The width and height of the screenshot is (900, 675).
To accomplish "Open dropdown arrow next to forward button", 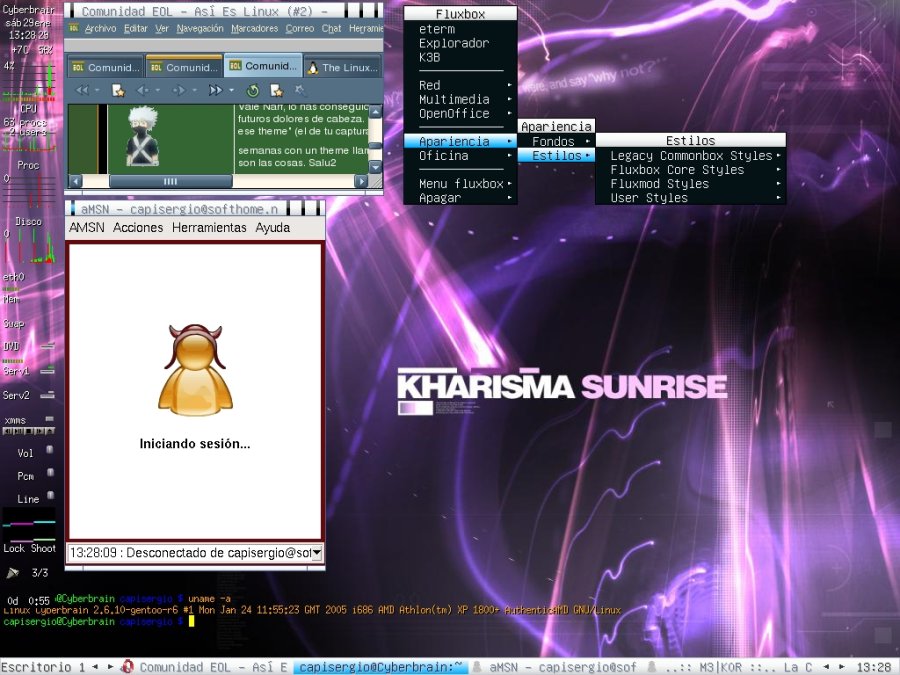I will pos(195,90).
